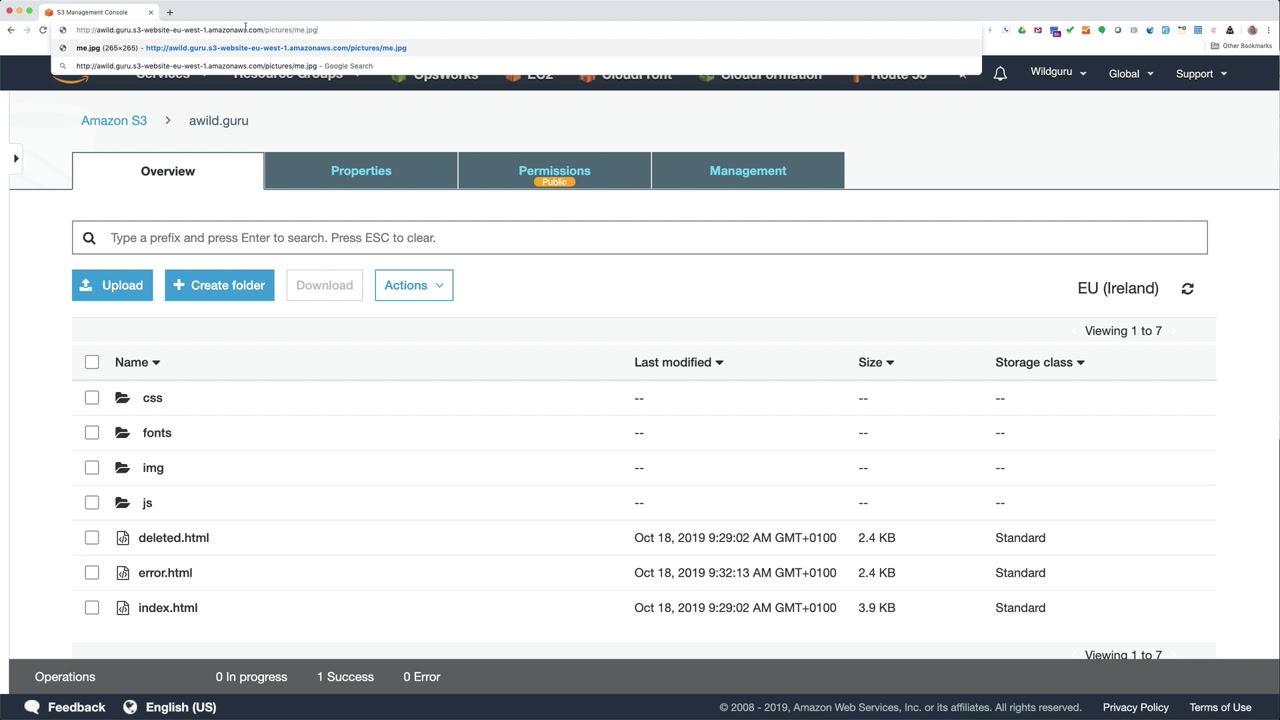Viewport: 1280px width, 720px height.
Task: Click the English (US) language selector
Action: [181, 707]
